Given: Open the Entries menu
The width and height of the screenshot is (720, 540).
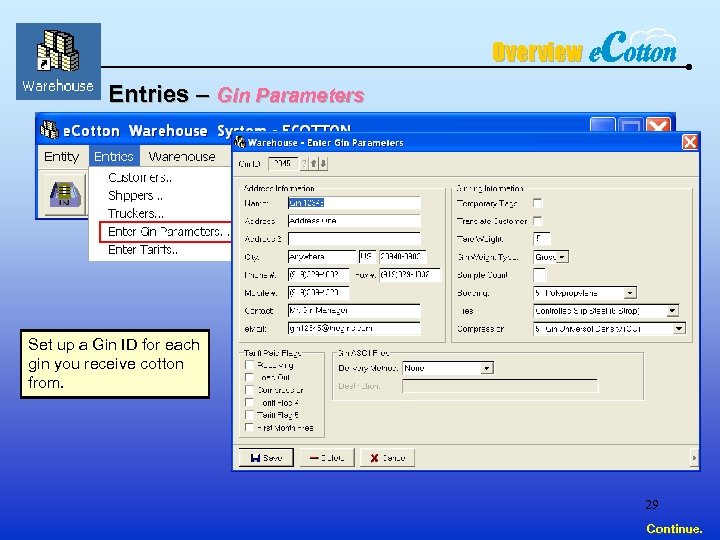Looking at the screenshot, I should tap(114, 157).
